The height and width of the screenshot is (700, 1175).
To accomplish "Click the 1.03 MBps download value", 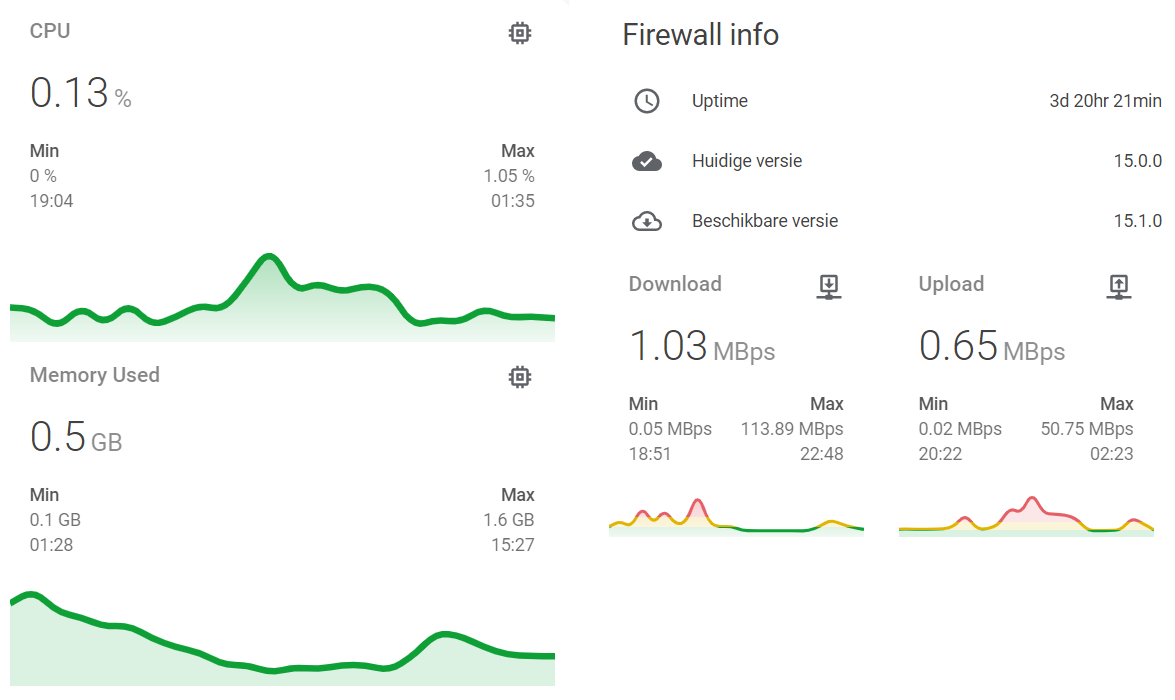I will click(702, 346).
